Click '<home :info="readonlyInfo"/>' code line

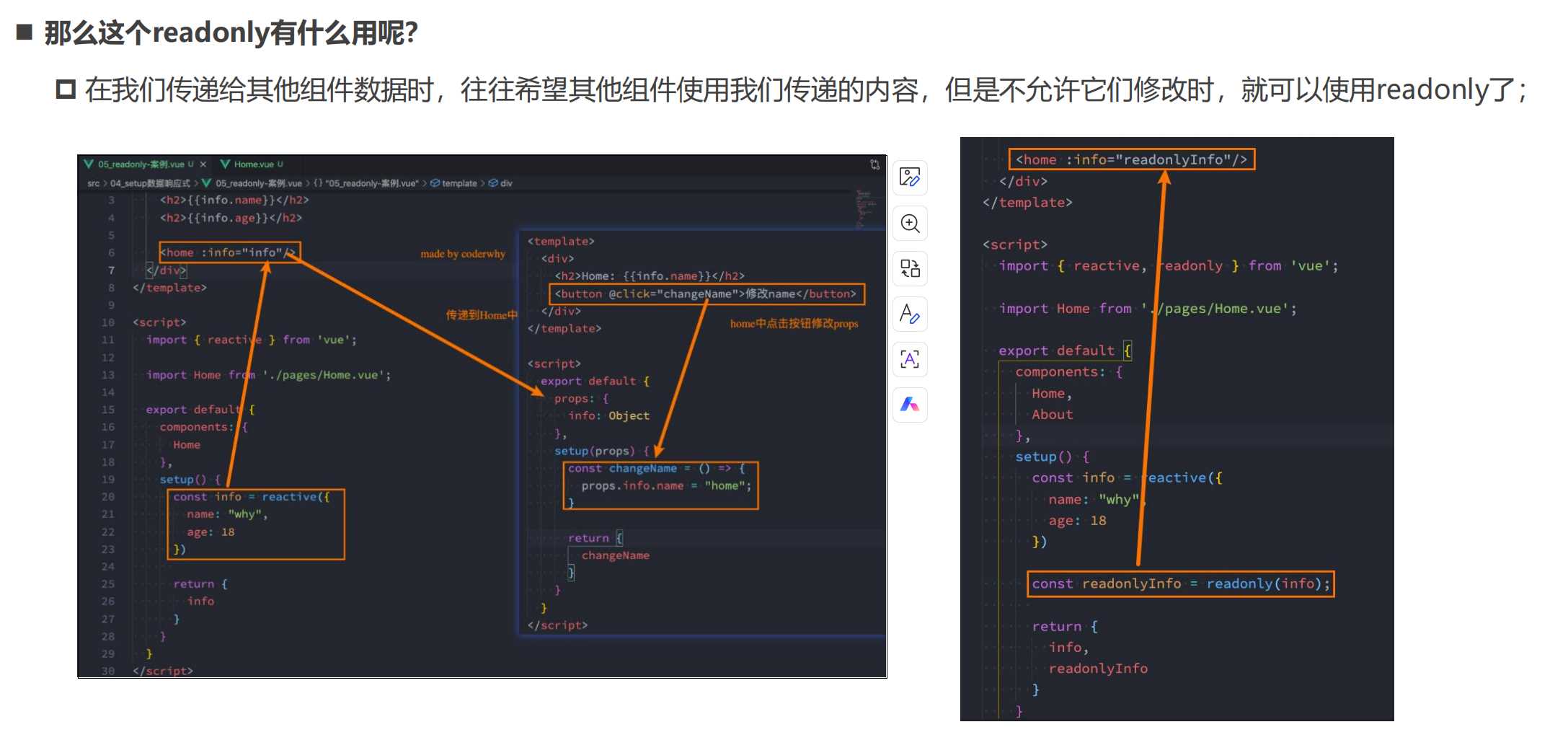point(1131,159)
